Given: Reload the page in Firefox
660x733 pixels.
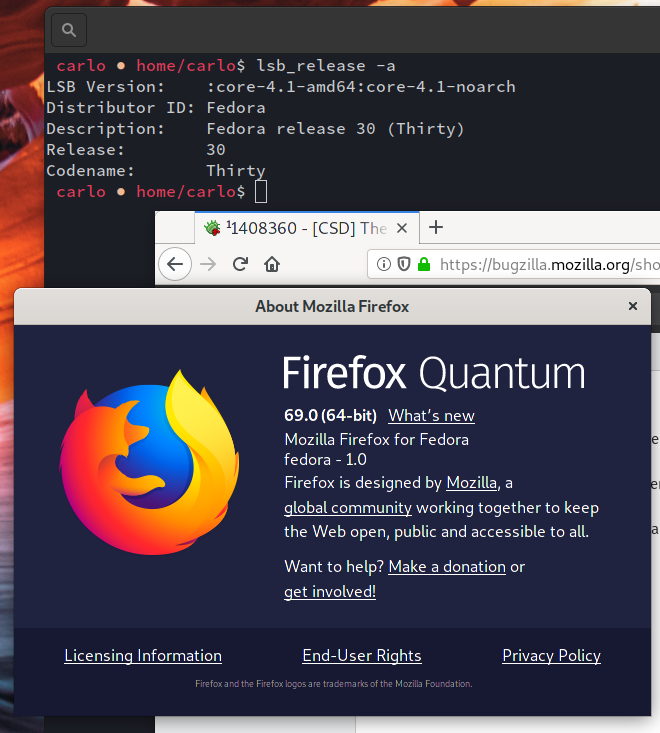Looking at the screenshot, I should click(x=240, y=264).
